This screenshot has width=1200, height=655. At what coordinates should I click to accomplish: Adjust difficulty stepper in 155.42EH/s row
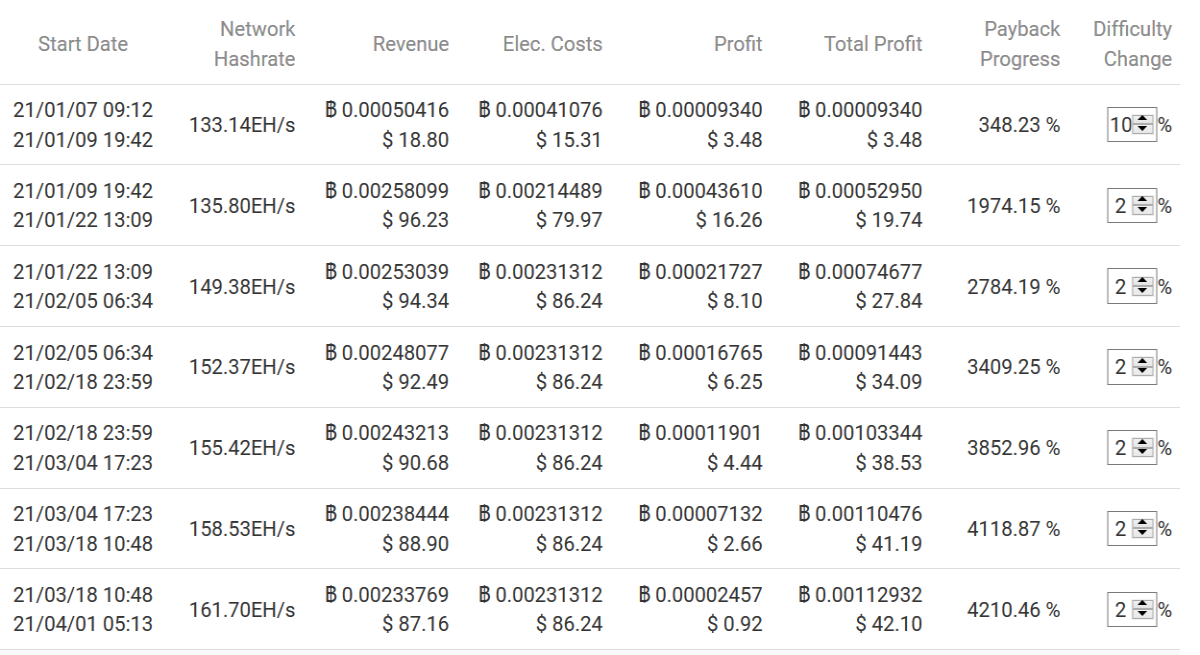(1145, 448)
